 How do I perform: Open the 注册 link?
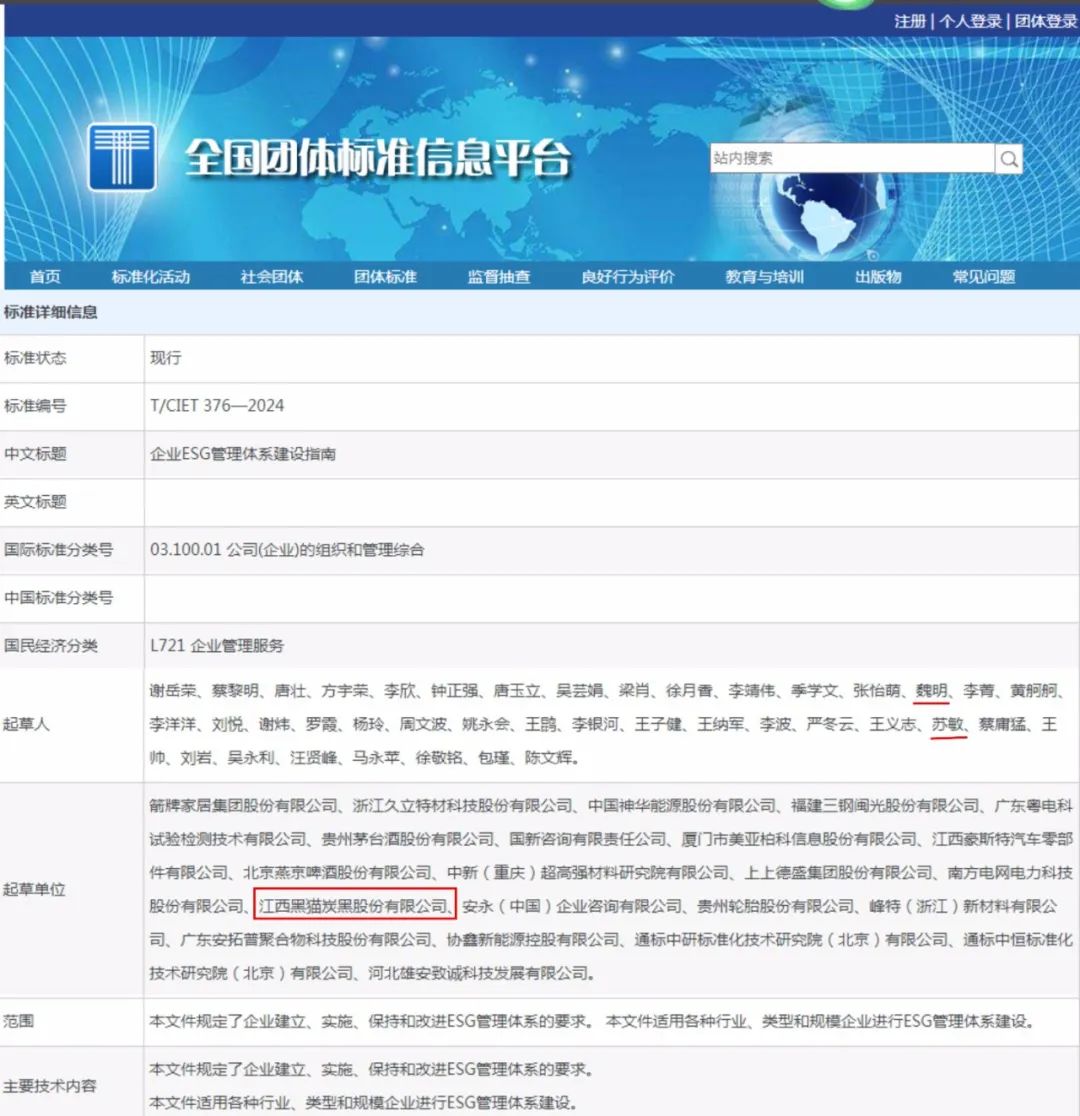point(910,21)
